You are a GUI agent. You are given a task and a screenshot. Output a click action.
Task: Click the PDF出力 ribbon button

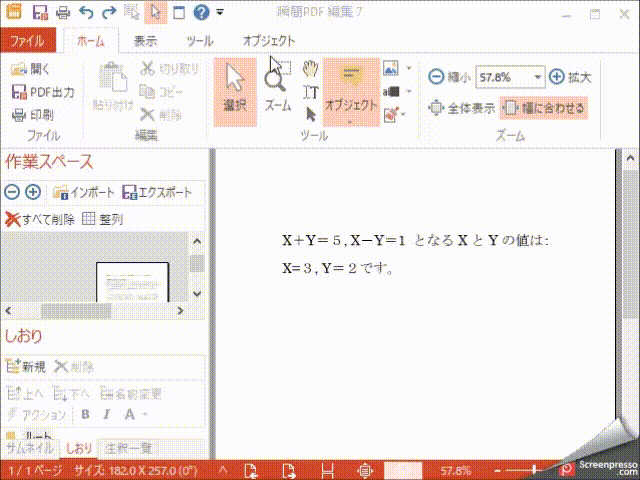[42, 92]
